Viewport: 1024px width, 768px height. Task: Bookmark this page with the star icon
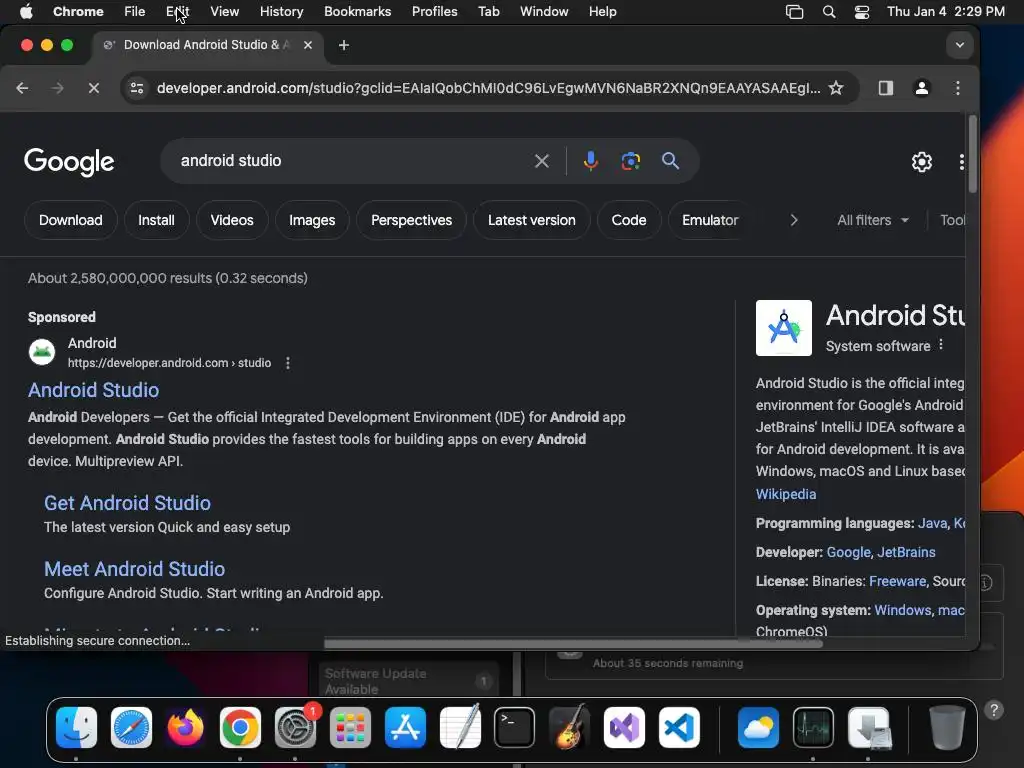click(x=836, y=88)
